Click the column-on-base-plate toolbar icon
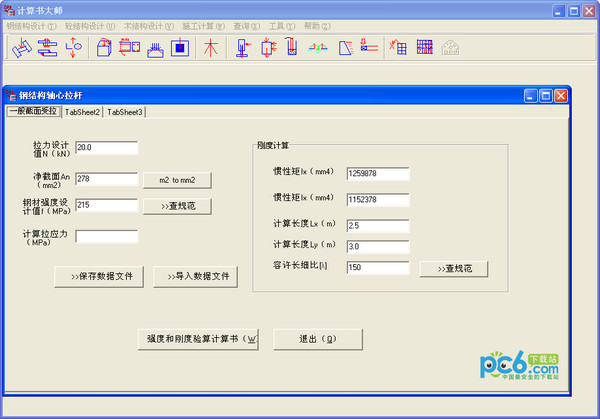 (242, 48)
